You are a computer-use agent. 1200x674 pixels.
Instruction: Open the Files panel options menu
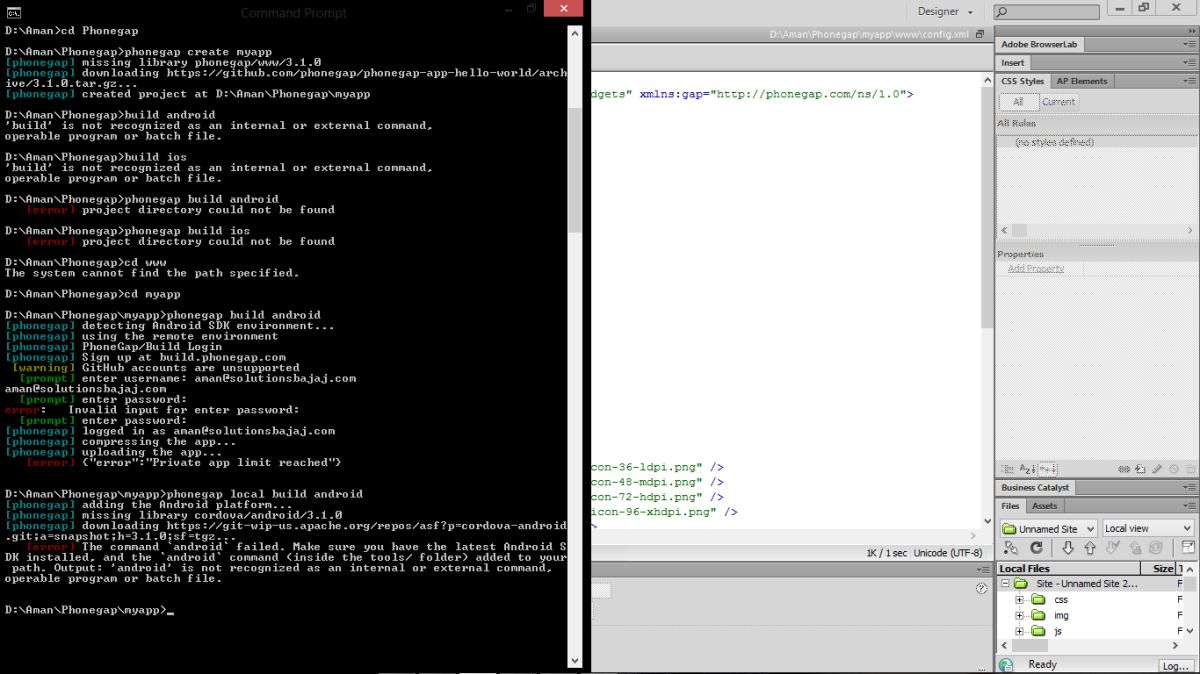click(x=1189, y=506)
